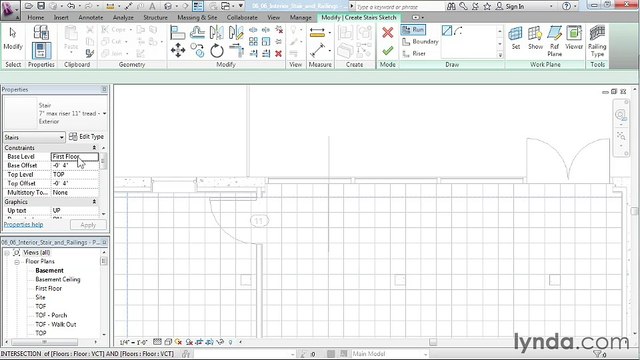Activate the Copy tool in Modify panel
The image size is (640, 360).
click(x=197, y=51)
